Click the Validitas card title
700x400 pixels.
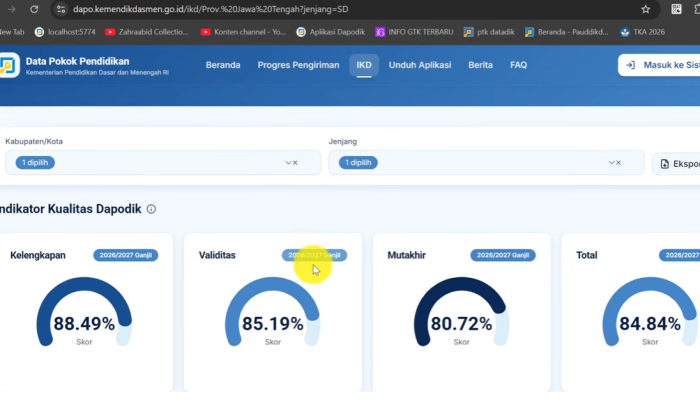click(x=217, y=255)
